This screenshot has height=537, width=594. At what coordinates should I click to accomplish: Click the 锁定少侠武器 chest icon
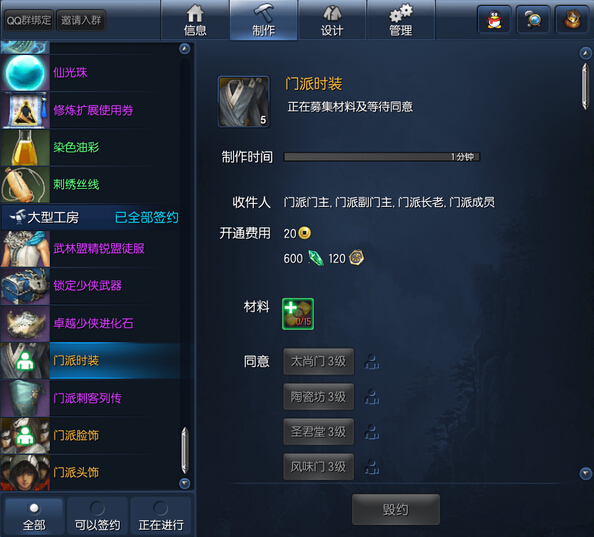pyautogui.click(x=25, y=286)
